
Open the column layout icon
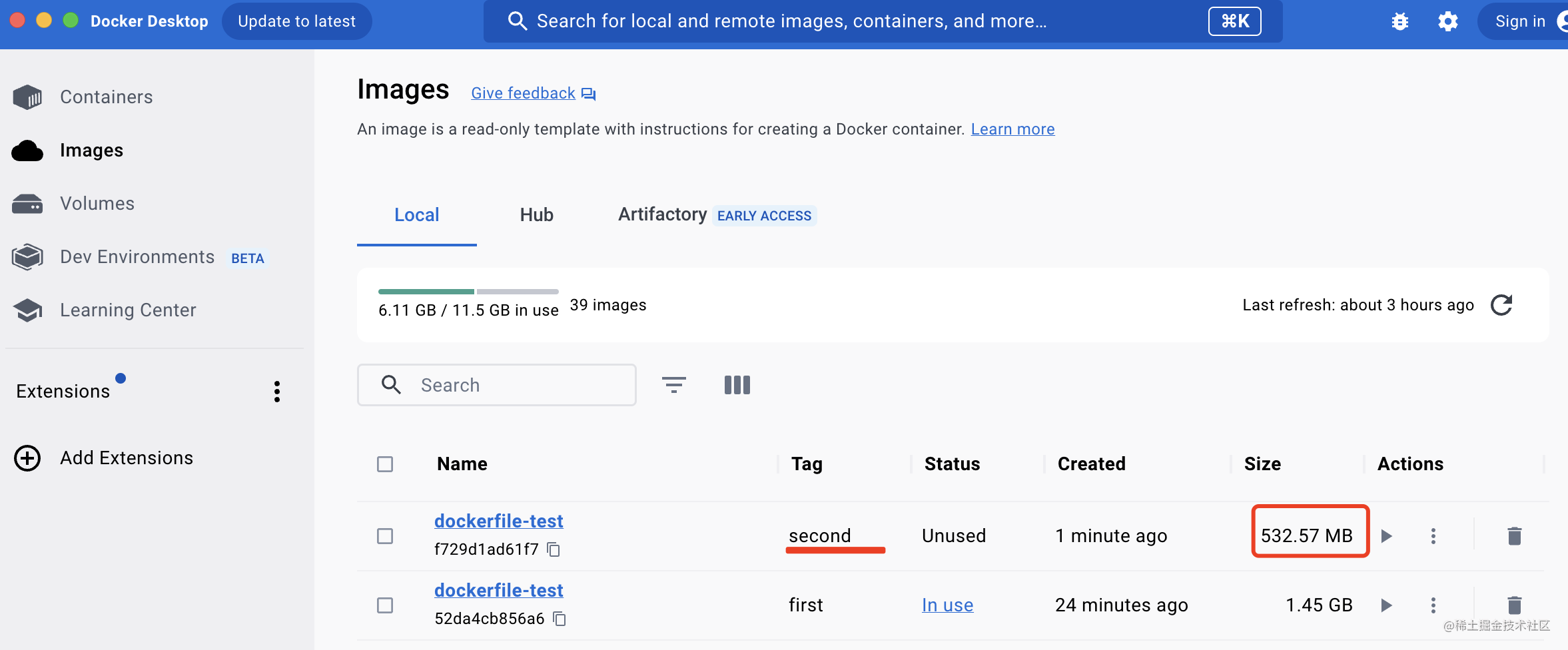[737, 385]
